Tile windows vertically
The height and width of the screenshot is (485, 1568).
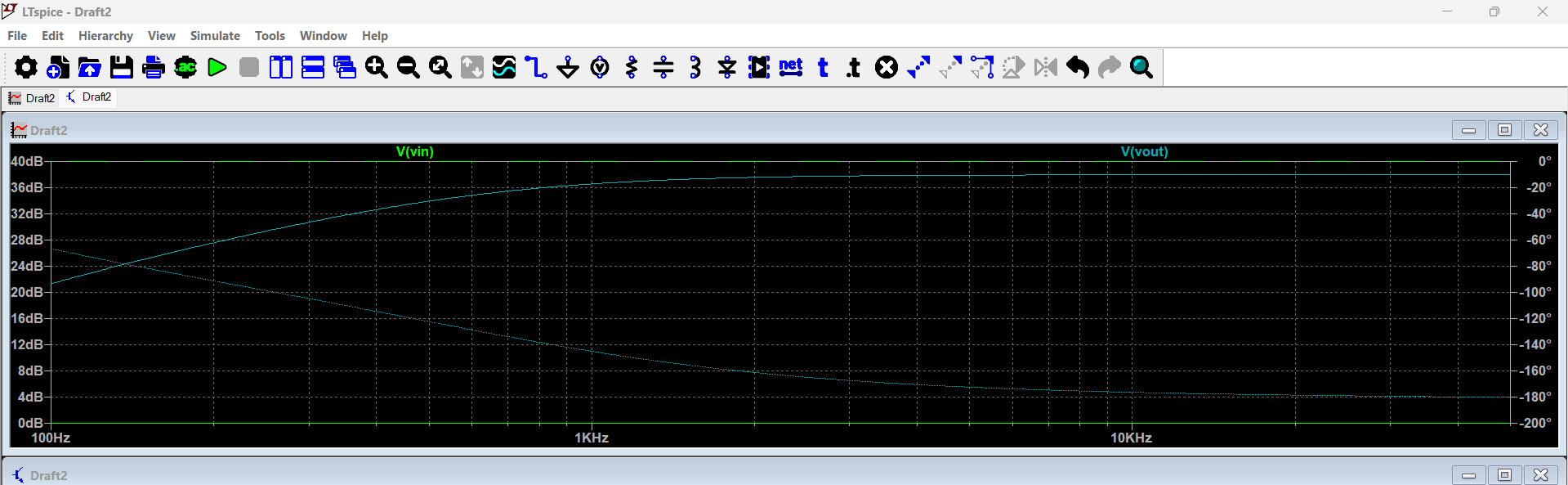tap(281, 67)
